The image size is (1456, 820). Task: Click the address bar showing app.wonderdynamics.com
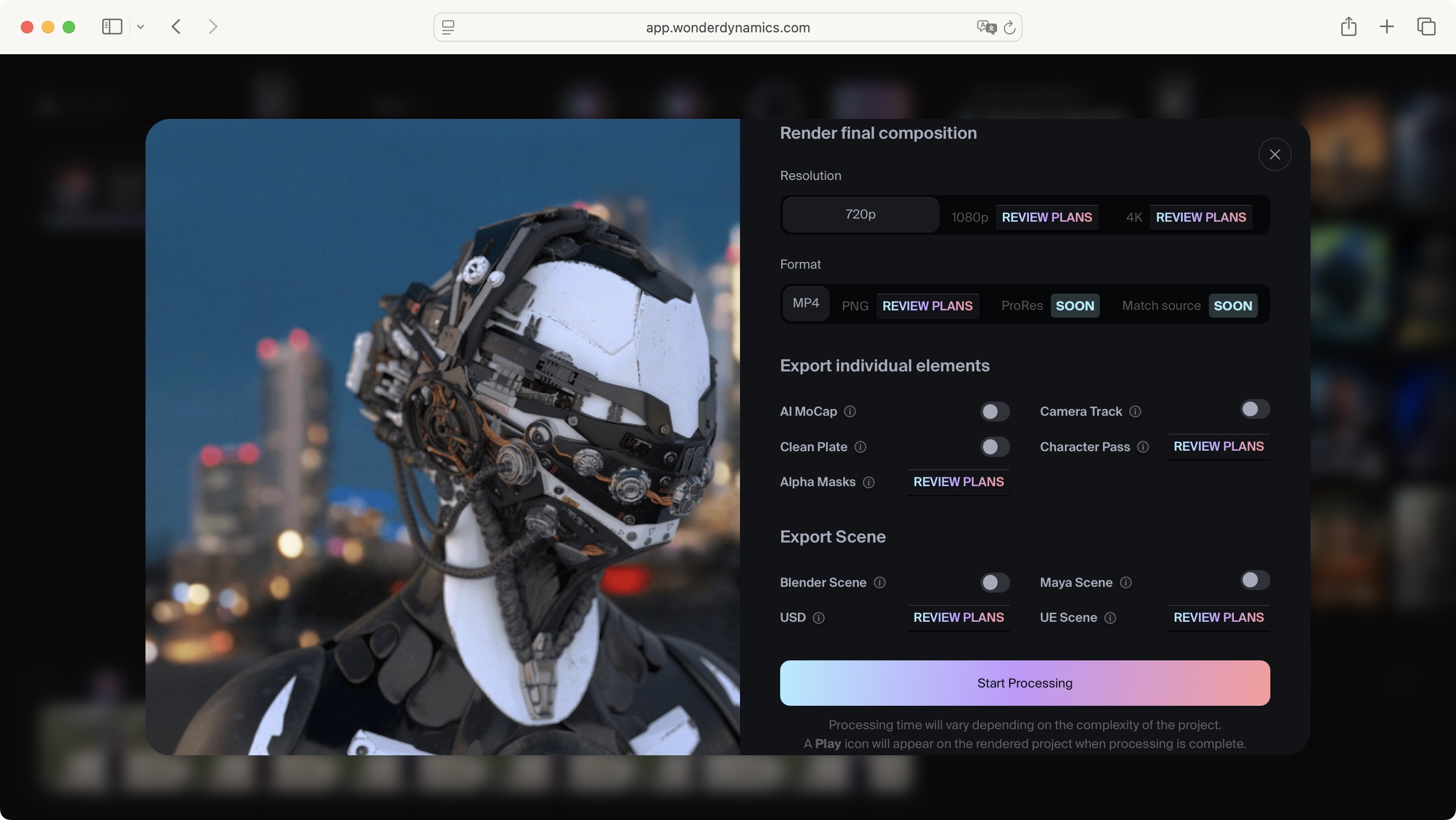point(728,27)
